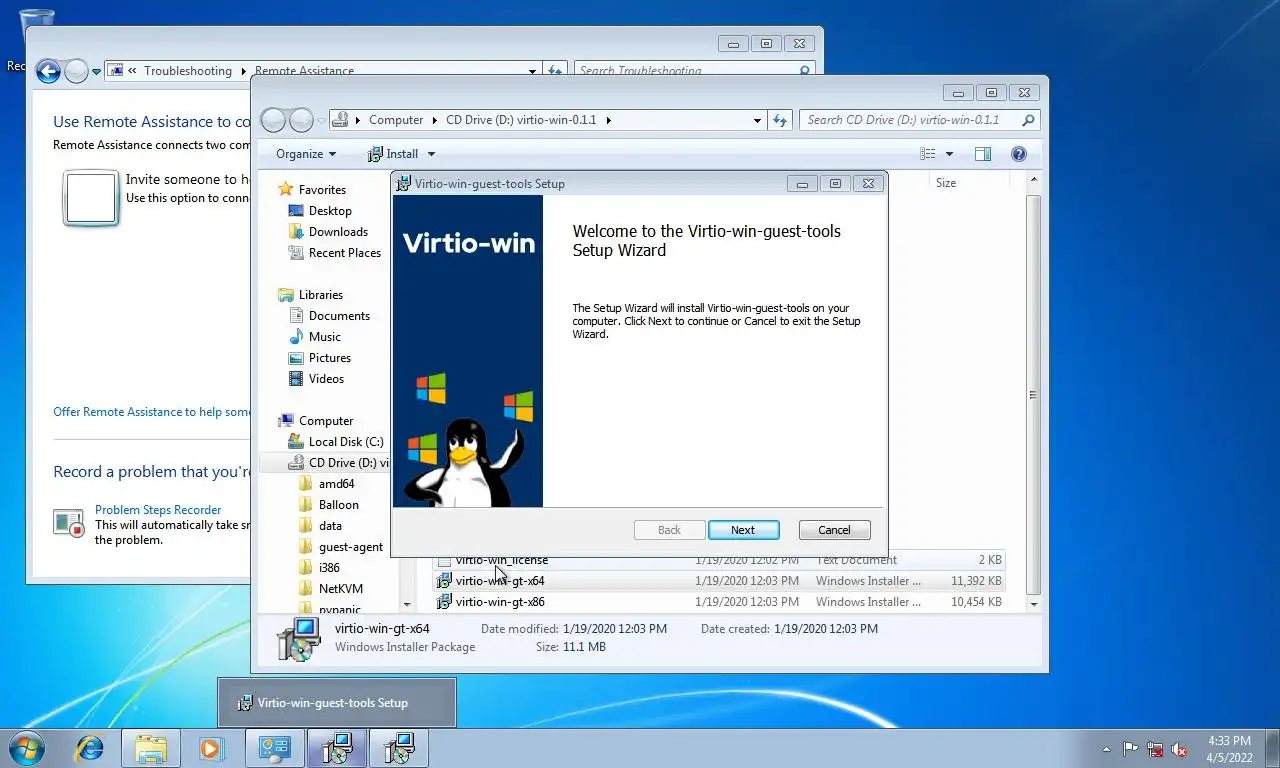This screenshot has height=768, width=1280.
Task: Open Local Disk (C:) in the navigation pane
Action: [345, 442]
